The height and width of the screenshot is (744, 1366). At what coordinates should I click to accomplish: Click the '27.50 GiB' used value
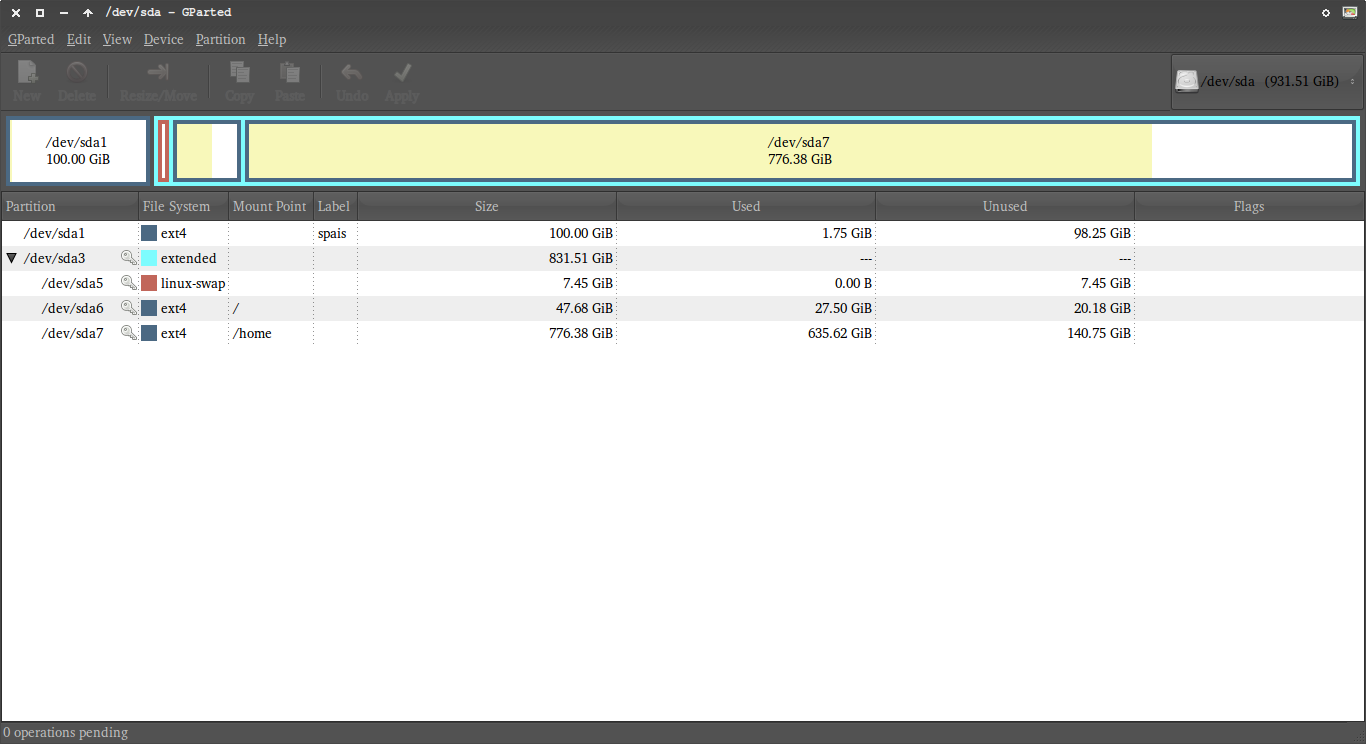click(842, 308)
